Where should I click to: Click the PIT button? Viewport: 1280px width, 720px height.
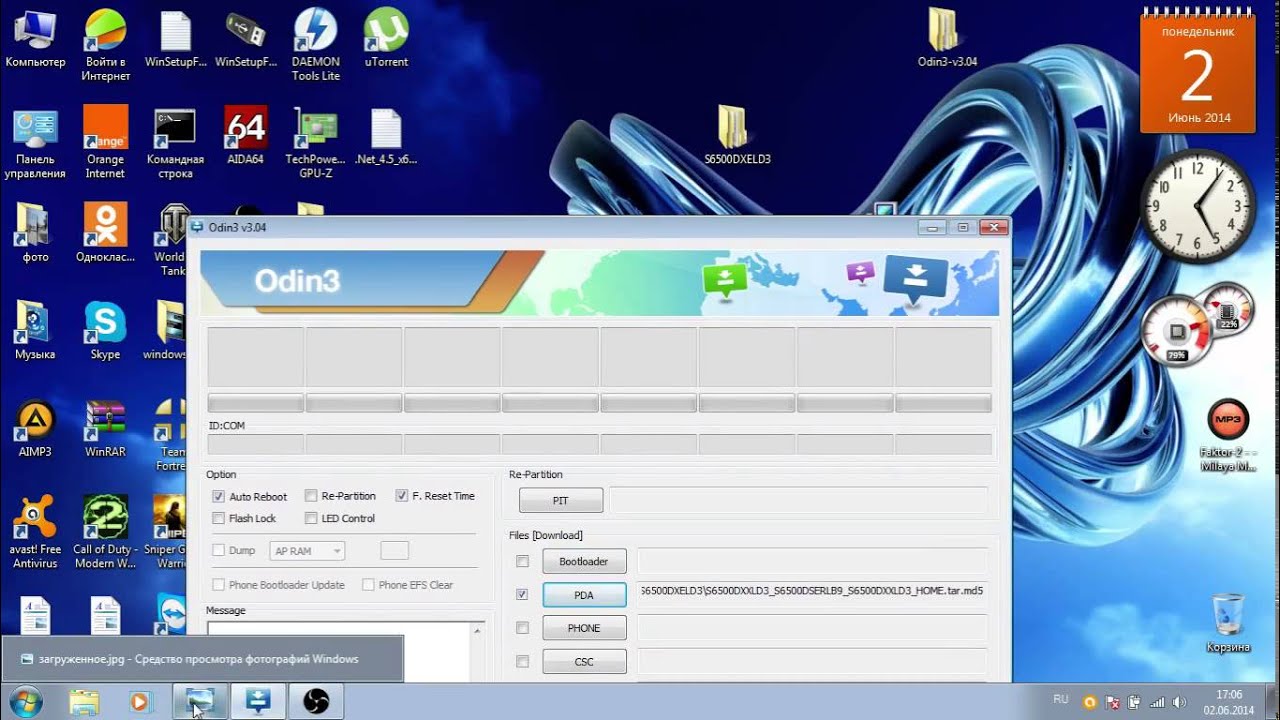[561, 500]
